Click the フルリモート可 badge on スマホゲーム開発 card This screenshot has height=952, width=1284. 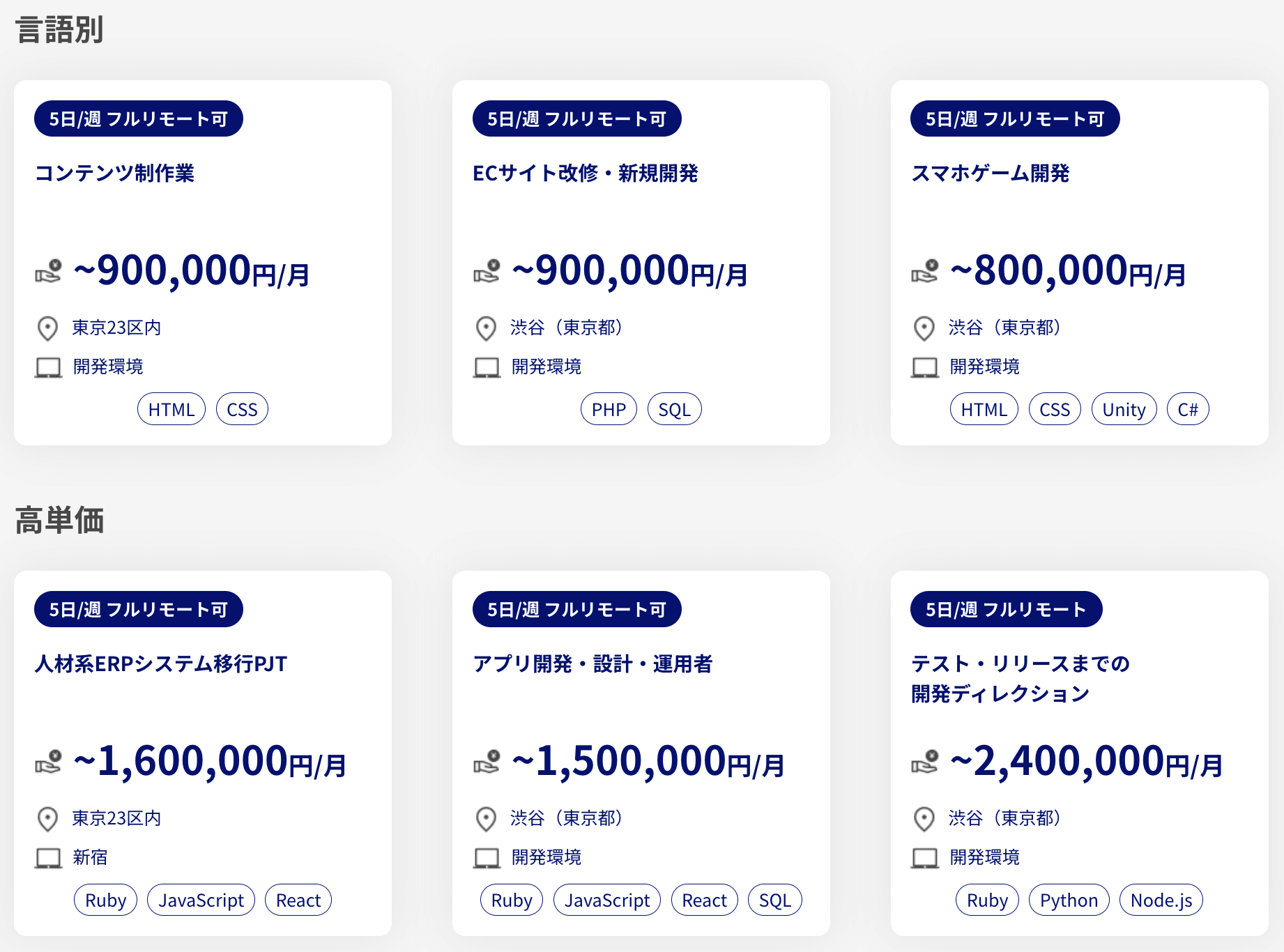[x=1015, y=118]
